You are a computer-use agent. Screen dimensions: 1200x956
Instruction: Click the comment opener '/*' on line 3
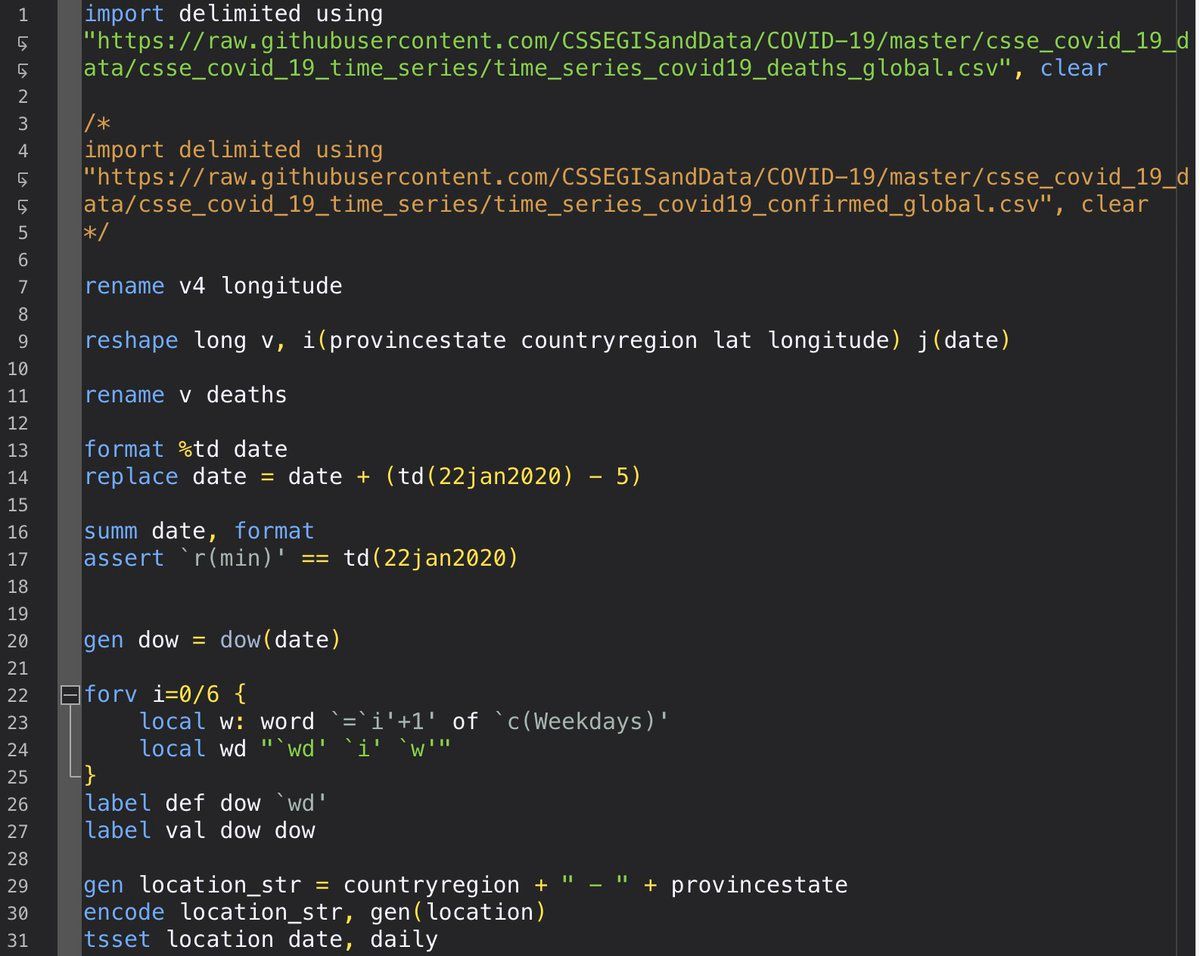(x=97, y=123)
